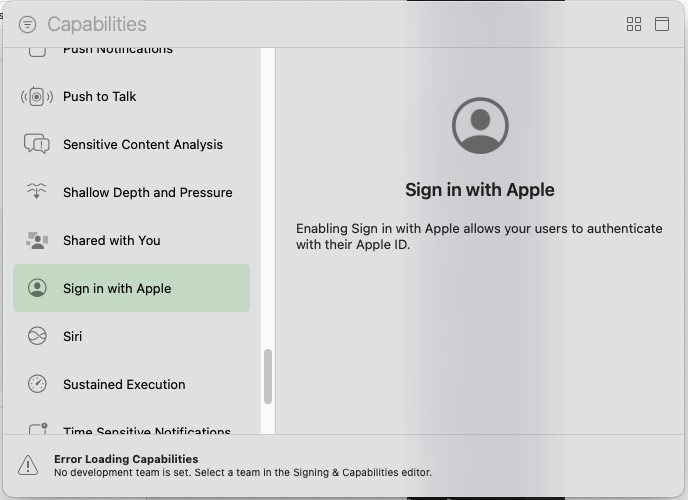The image size is (688, 500).
Task: Select Push to Talk capability
Action: point(132,96)
